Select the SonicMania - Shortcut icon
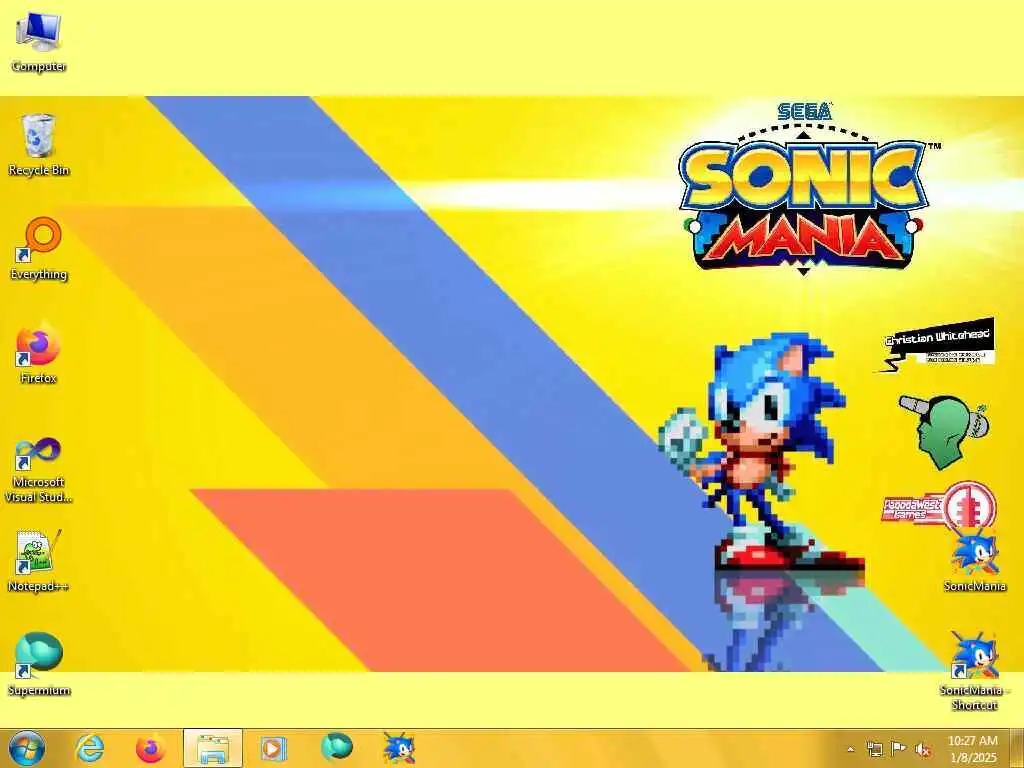Image resolution: width=1024 pixels, height=768 pixels. coord(974,673)
